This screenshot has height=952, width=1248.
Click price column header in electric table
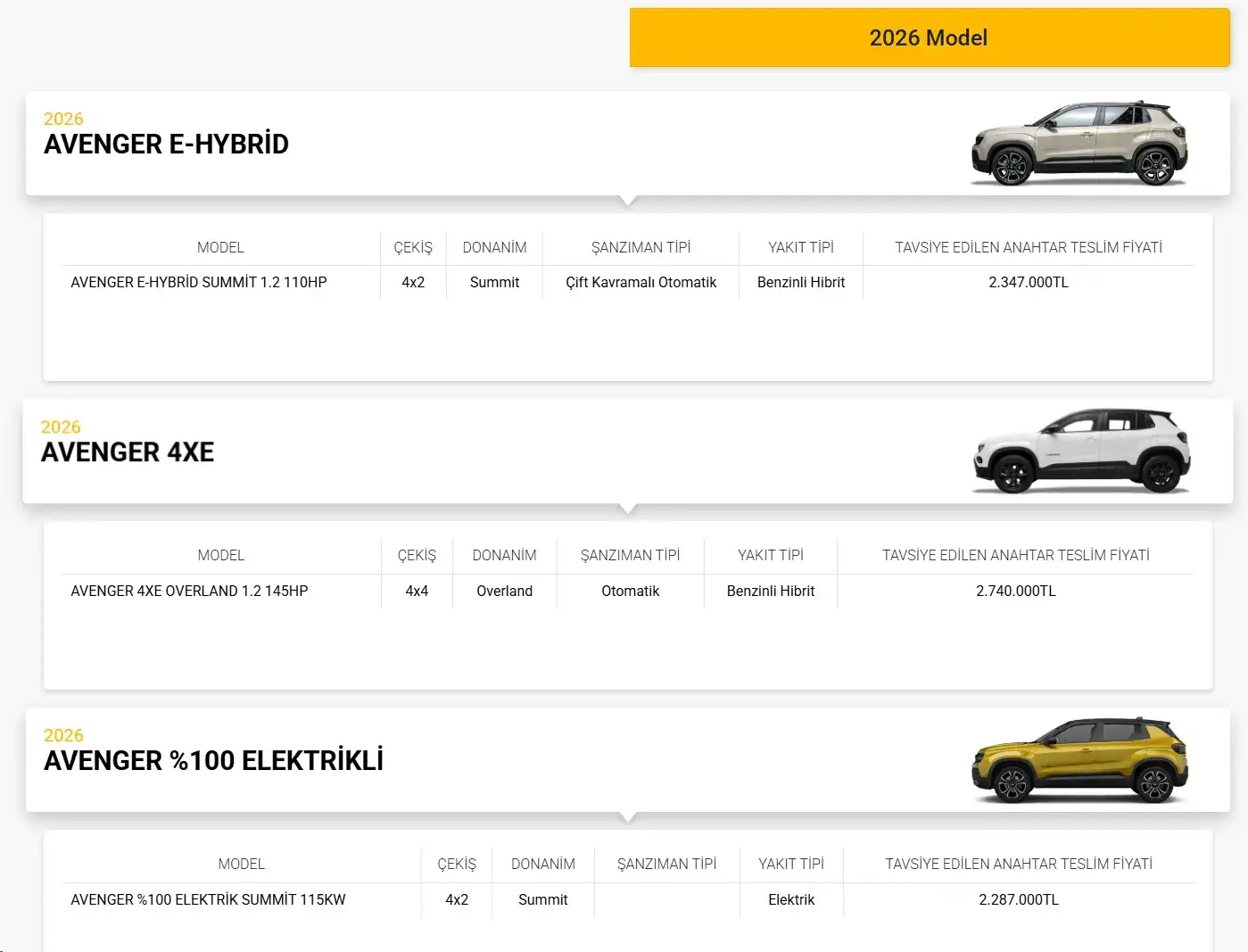1019,864
